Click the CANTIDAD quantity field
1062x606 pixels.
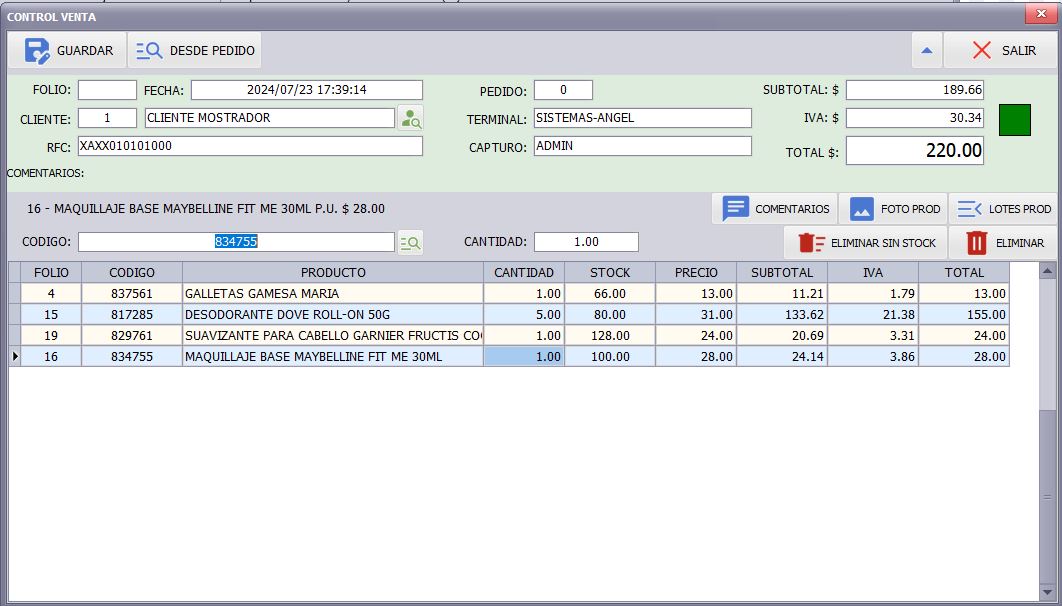(x=587, y=242)
